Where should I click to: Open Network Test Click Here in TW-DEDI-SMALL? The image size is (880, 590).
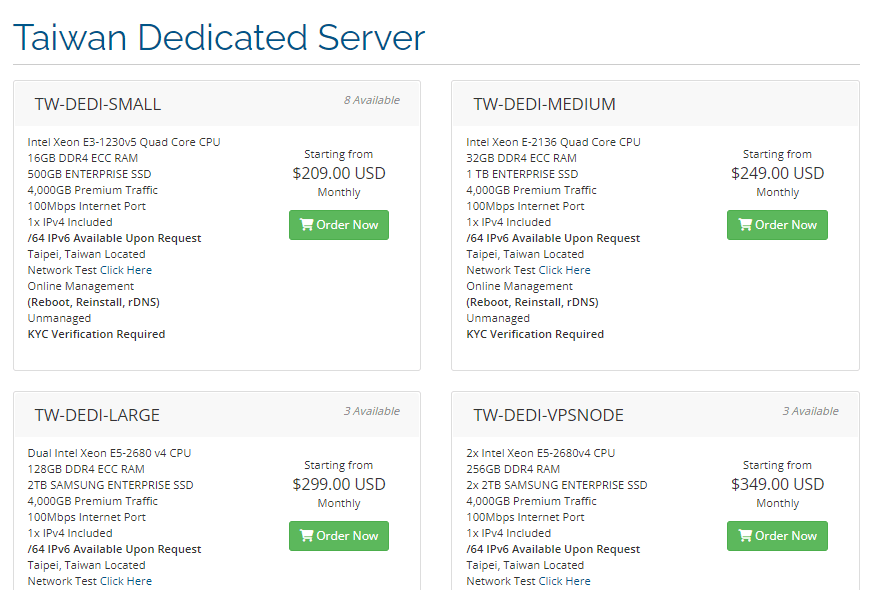point(126,270)
